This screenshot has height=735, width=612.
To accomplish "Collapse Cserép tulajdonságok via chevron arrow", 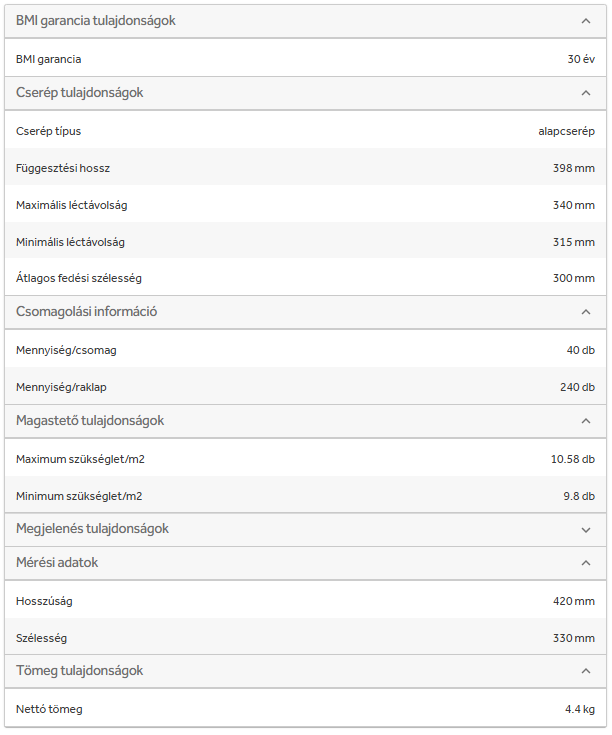I will (x=585, y=93).
